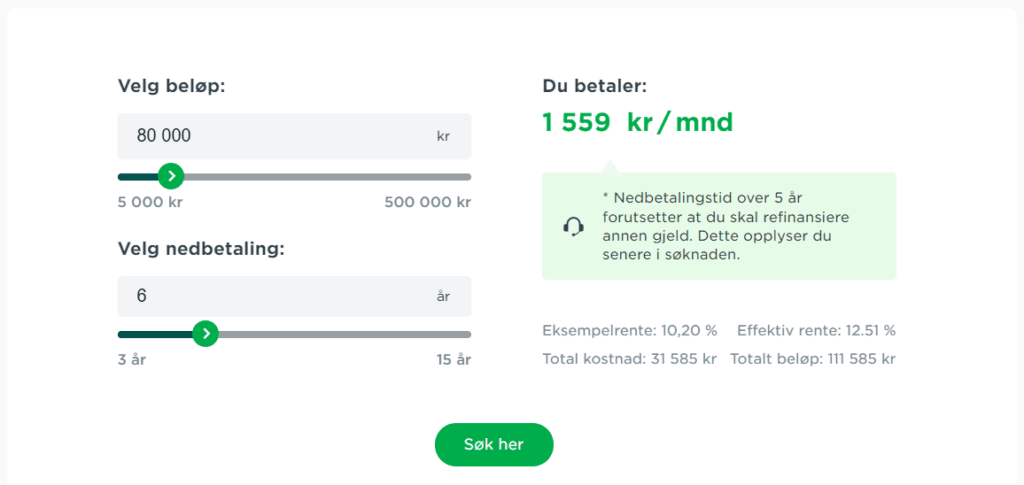Click the "15 år" maximum repayment label
Image resolution: width=1024 pixels, height=485 pixels.
(x=453, y=360)
